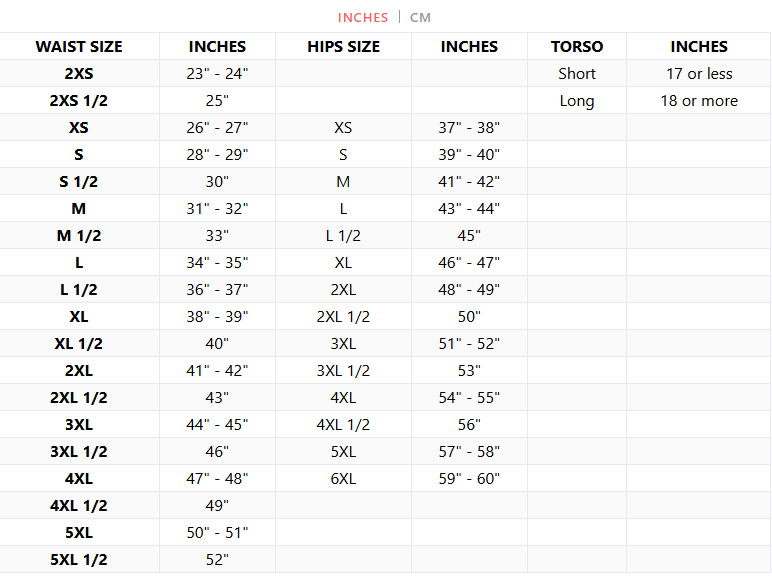
Task: Click the Long torso cell
Action: point(577,101)
